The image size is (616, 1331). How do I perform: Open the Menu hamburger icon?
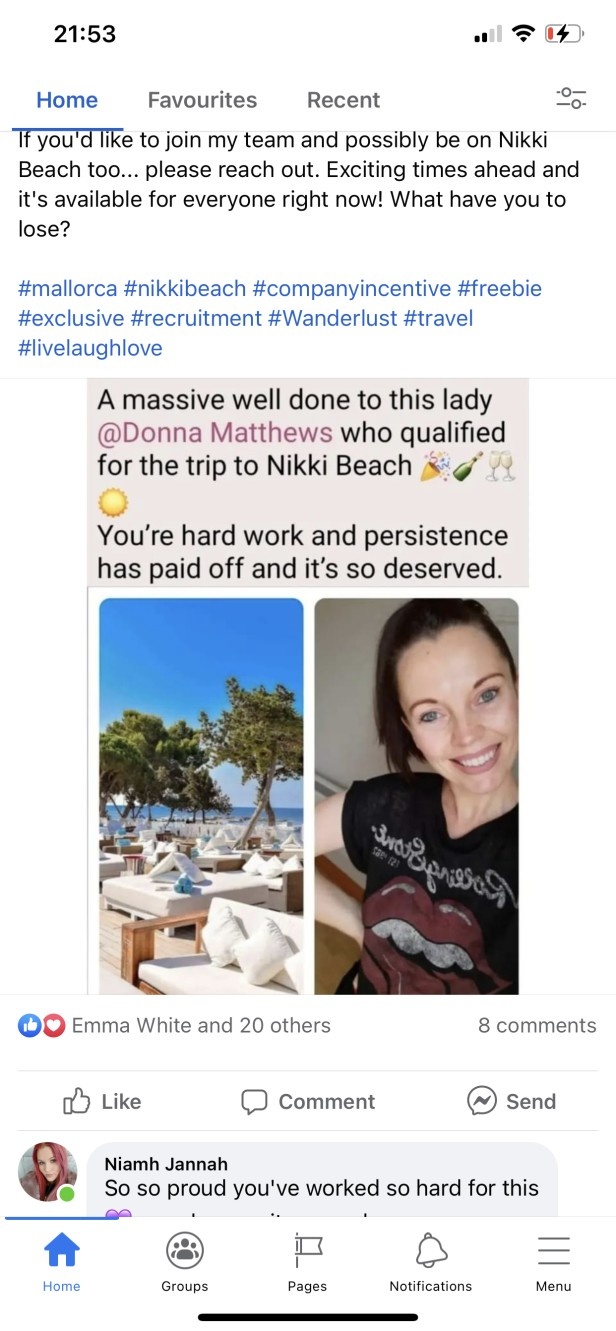pos(553,1250)
